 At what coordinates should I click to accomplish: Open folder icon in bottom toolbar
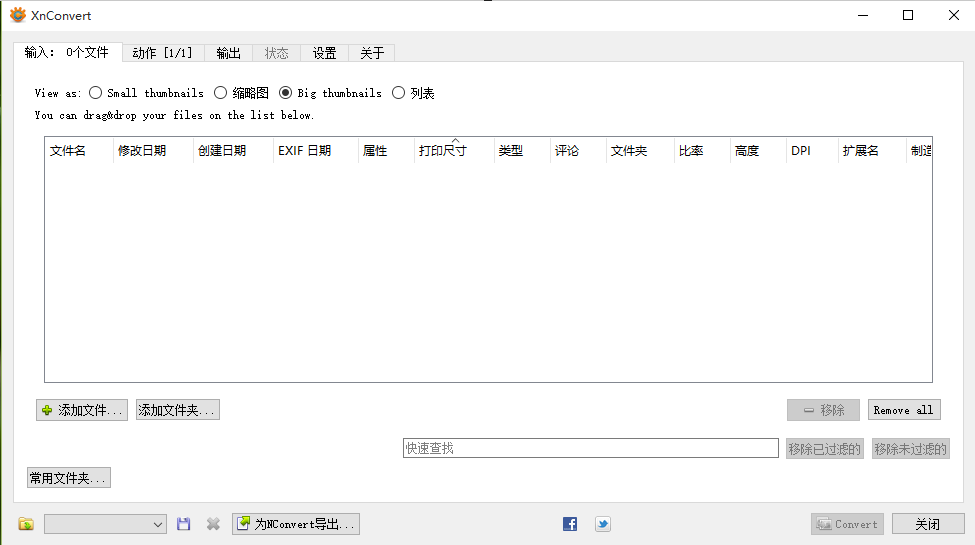point(26,524)
